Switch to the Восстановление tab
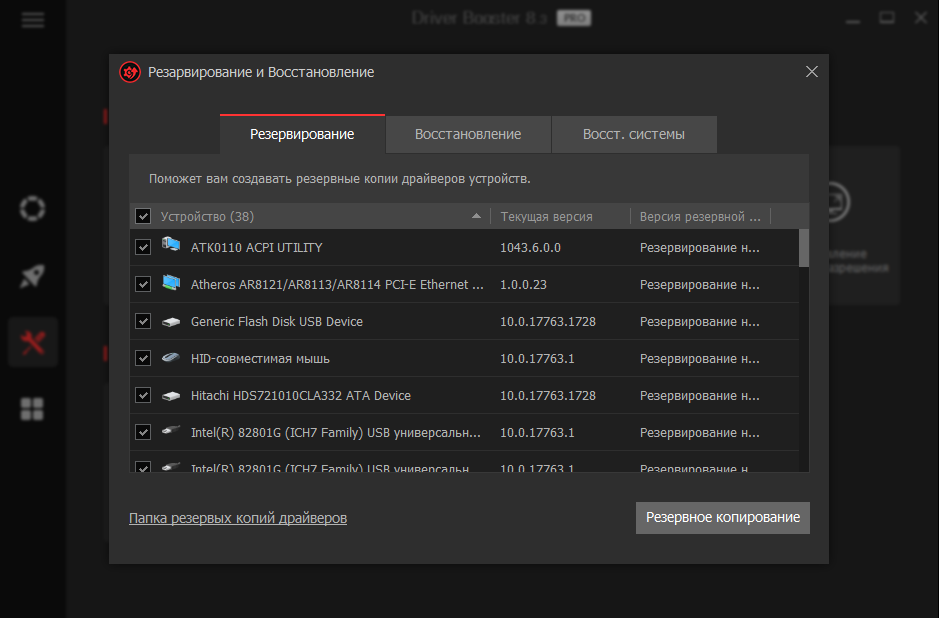Viewport: 939px width, 618px height. [x=468, y=134]
